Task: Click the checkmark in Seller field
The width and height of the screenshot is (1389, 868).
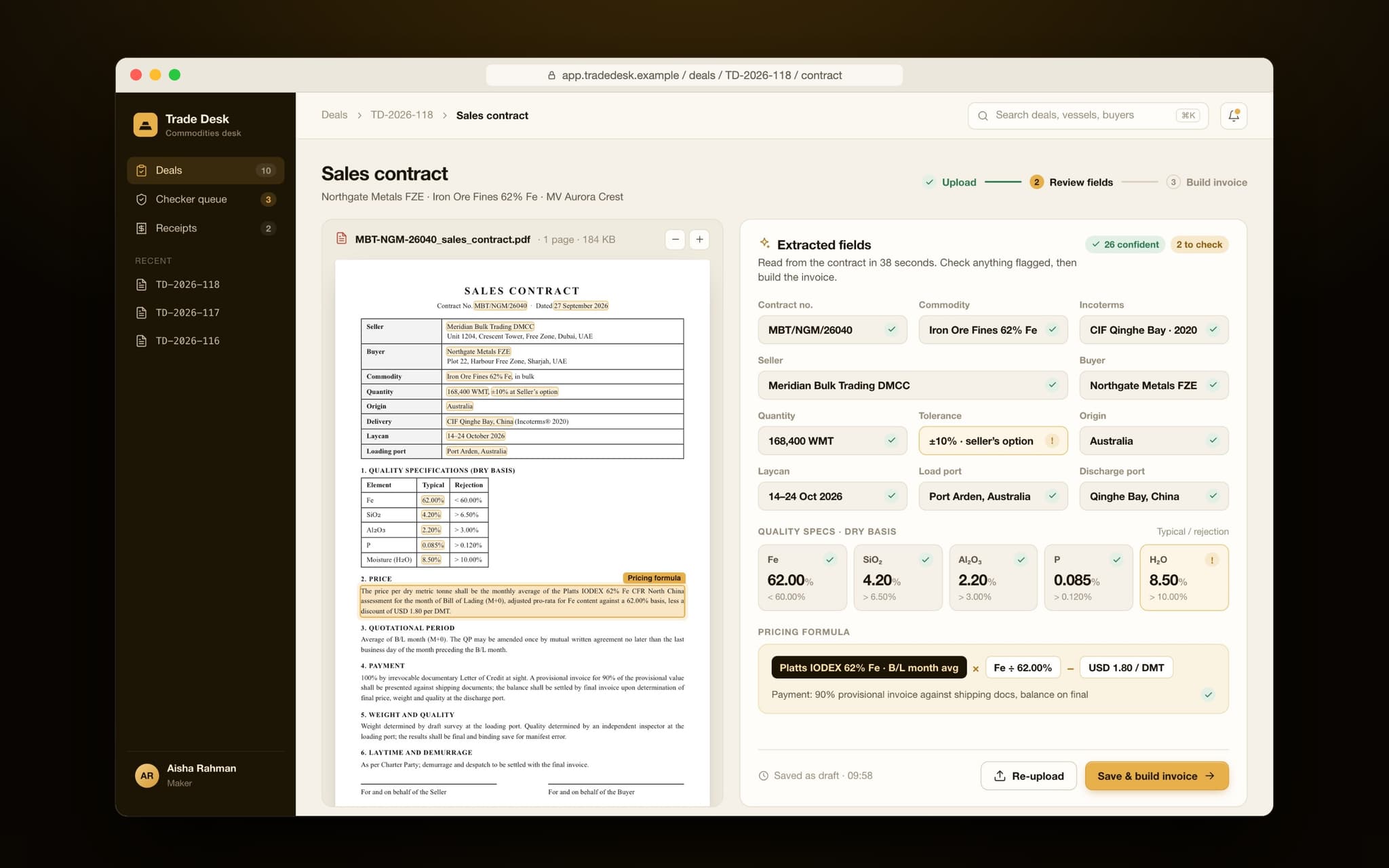Action: click(x=1052, y=385)
